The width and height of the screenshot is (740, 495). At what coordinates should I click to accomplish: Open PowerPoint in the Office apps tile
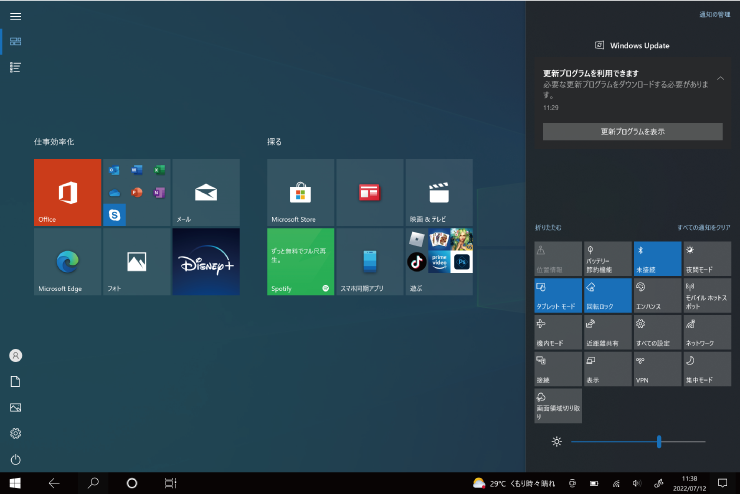(137, 193)
